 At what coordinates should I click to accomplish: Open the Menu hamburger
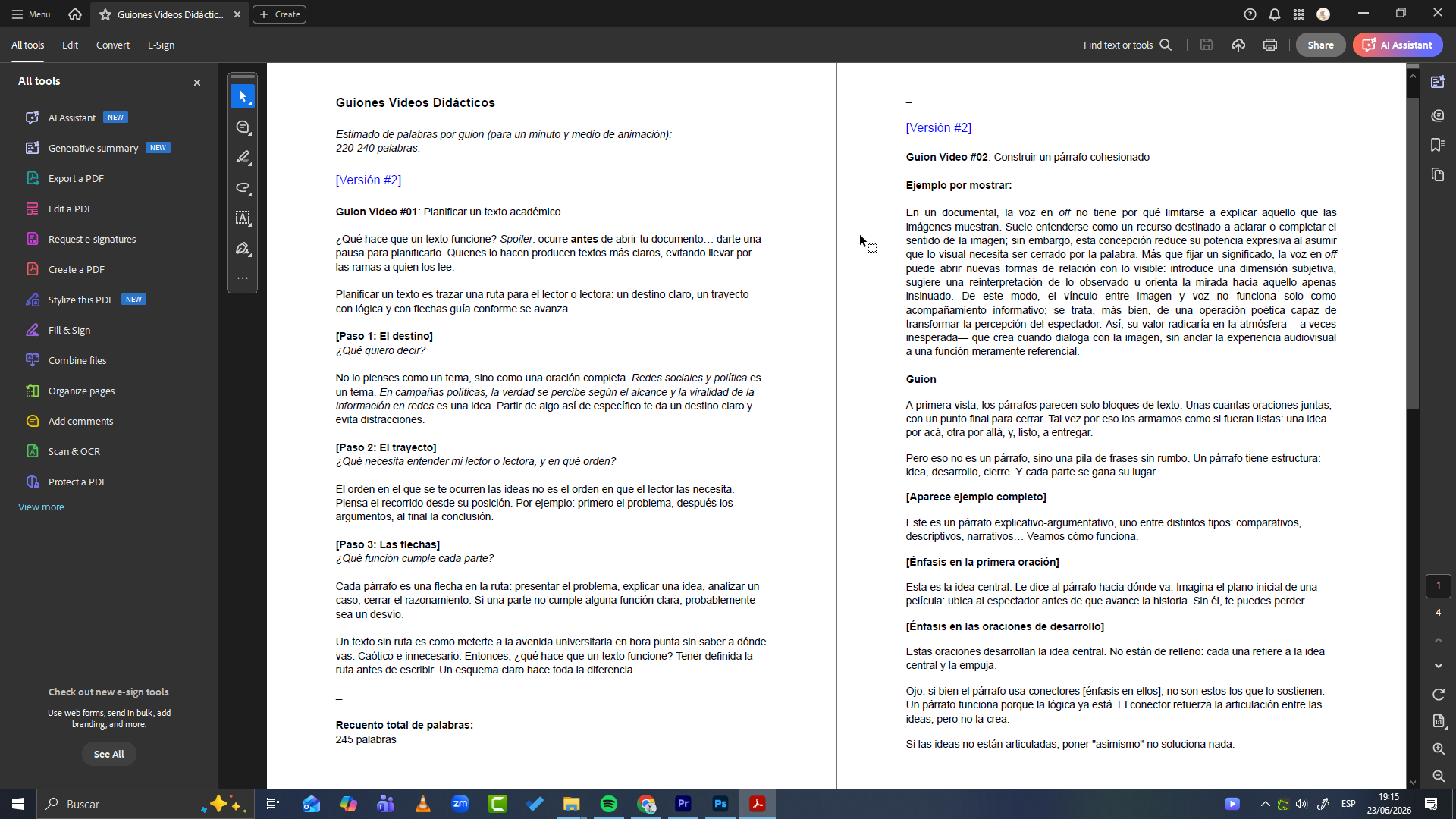(x=31, y=14)
